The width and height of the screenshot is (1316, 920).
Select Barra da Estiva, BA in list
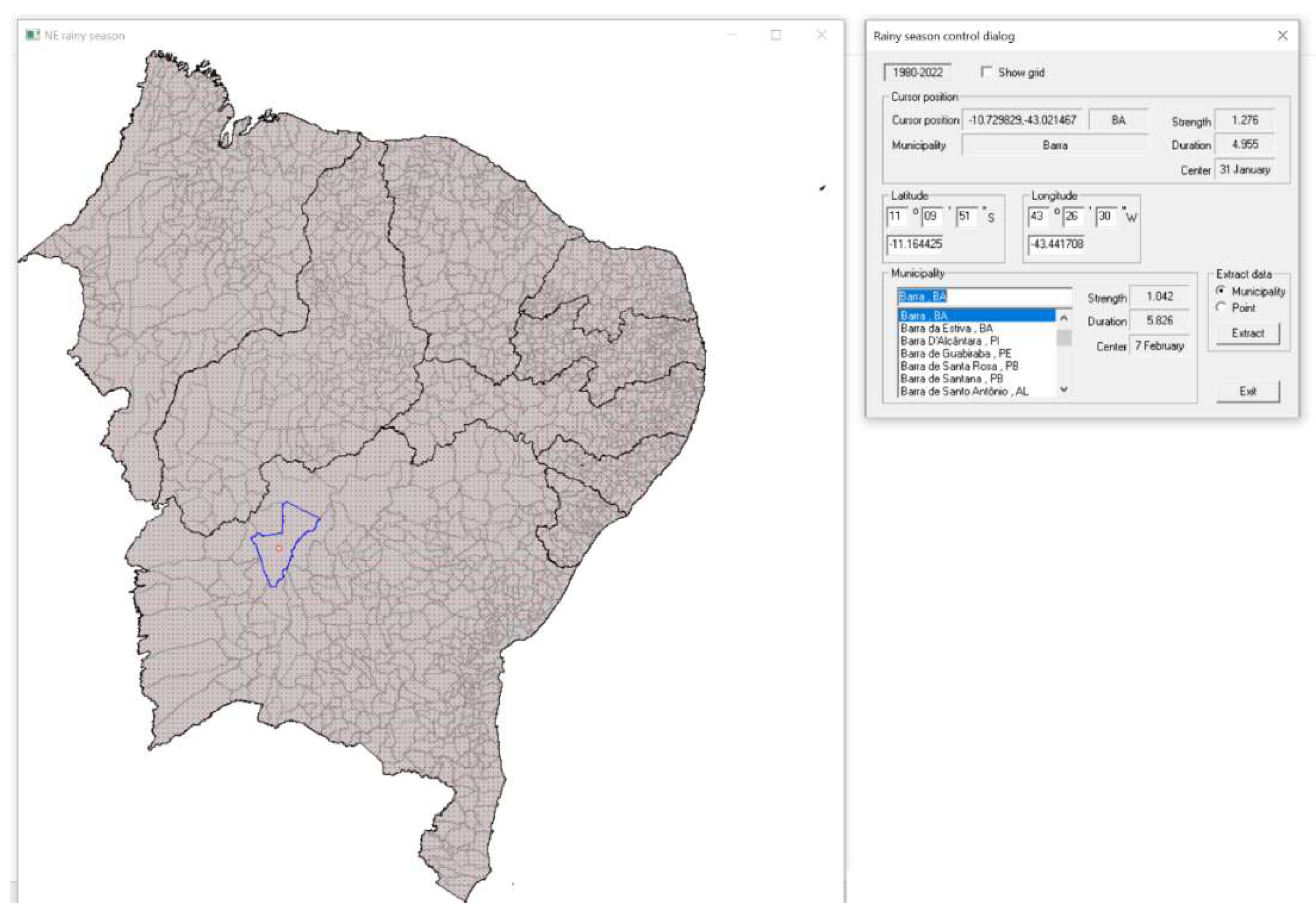[946, 328]
